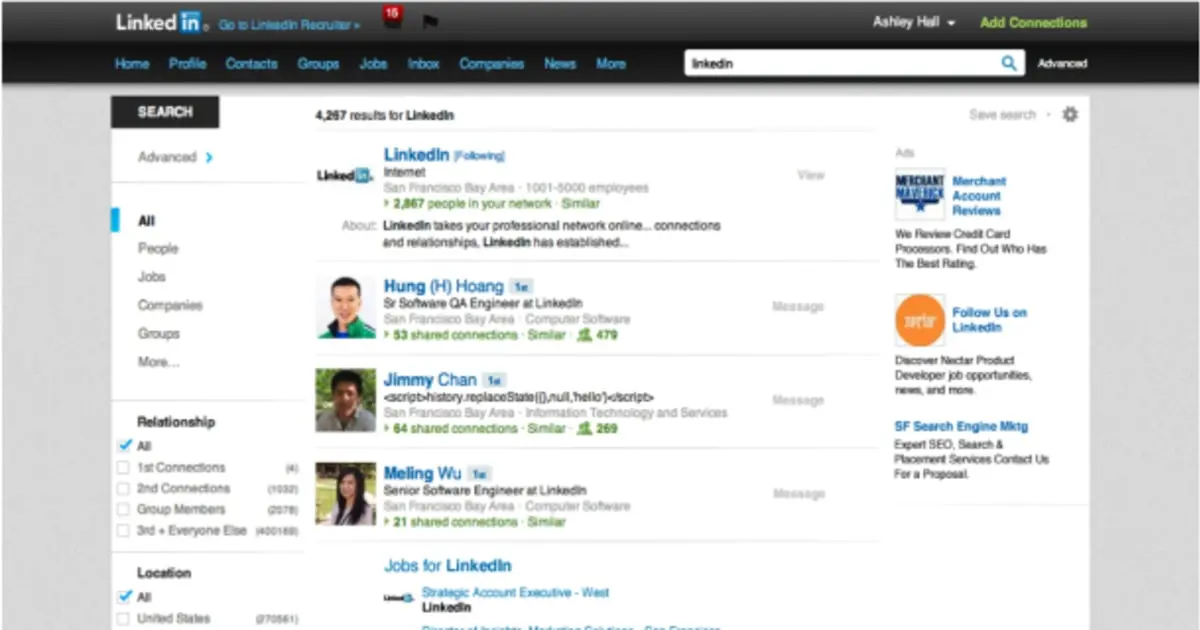Enable 3rd + Everyone Else filter
This screenshot has width=1200, height=630.
click(123, 531)
